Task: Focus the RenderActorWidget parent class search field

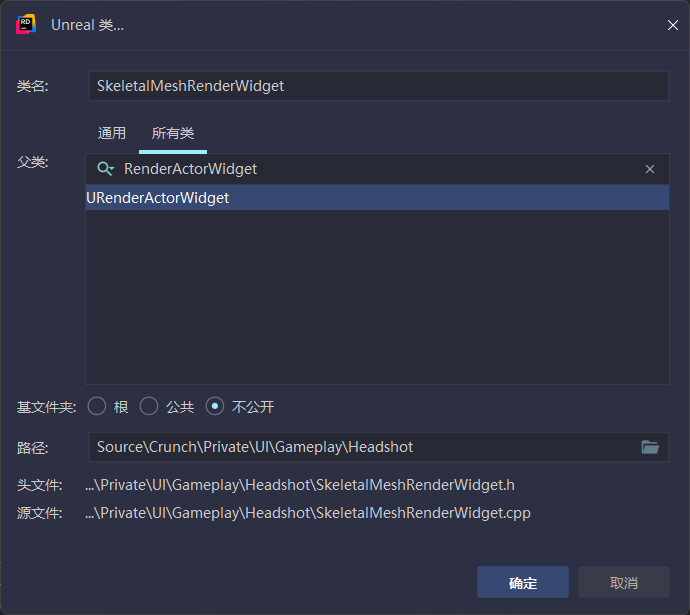Action: (378, 169)
